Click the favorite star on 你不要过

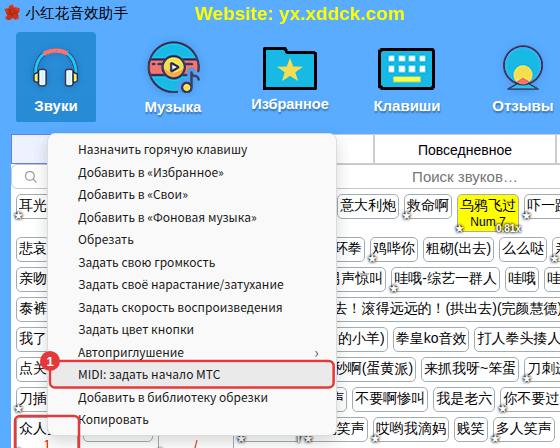[502, 408]
